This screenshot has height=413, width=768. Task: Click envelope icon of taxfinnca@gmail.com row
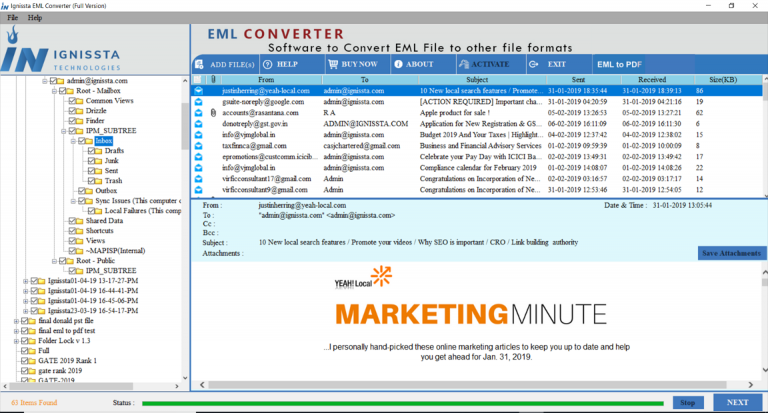[198, 146]
